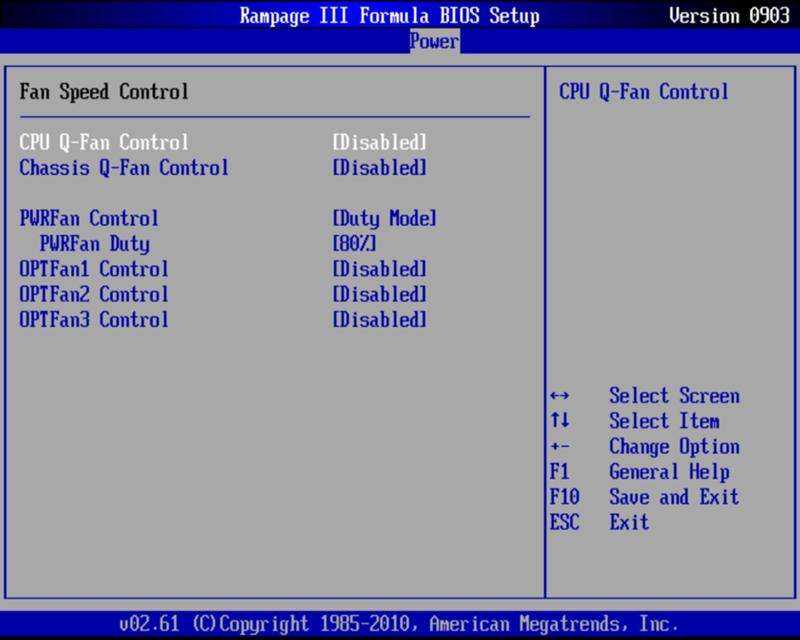Click the General Help entry
The height and width of the screenshot is (640, 800).
(669, 472)
